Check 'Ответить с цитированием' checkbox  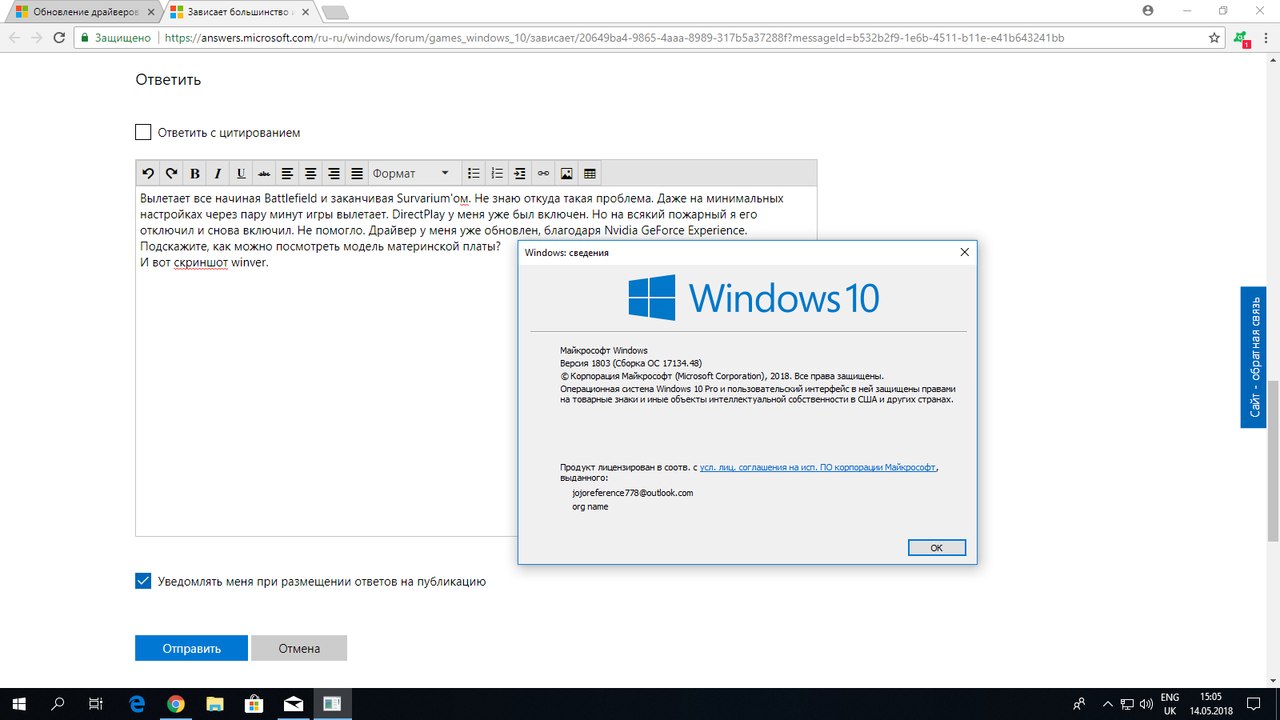click(143, 132)
